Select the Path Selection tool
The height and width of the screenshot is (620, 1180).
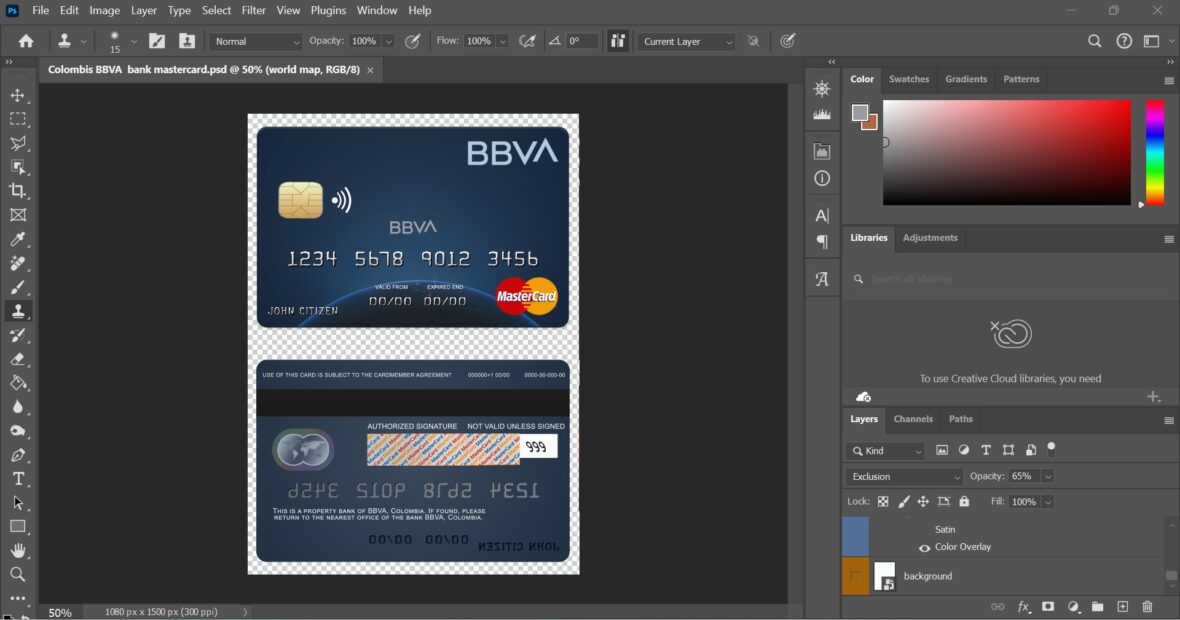[17, 503]
